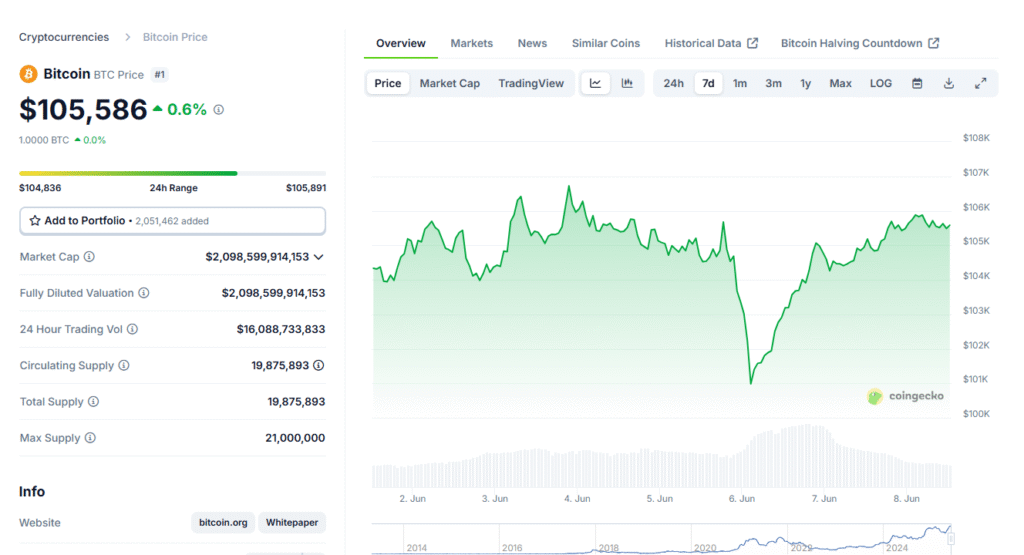Expand chart to fullscreen
The image size is (1024, 555).
pyautogui.click(x=980, y=84)
